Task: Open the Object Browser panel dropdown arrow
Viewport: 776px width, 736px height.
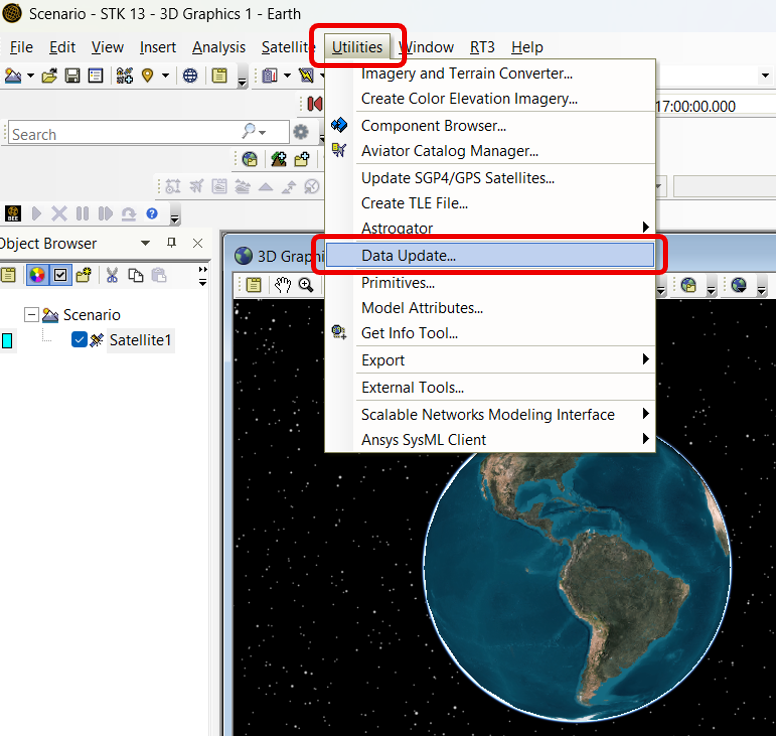Action: pos(145,243)
